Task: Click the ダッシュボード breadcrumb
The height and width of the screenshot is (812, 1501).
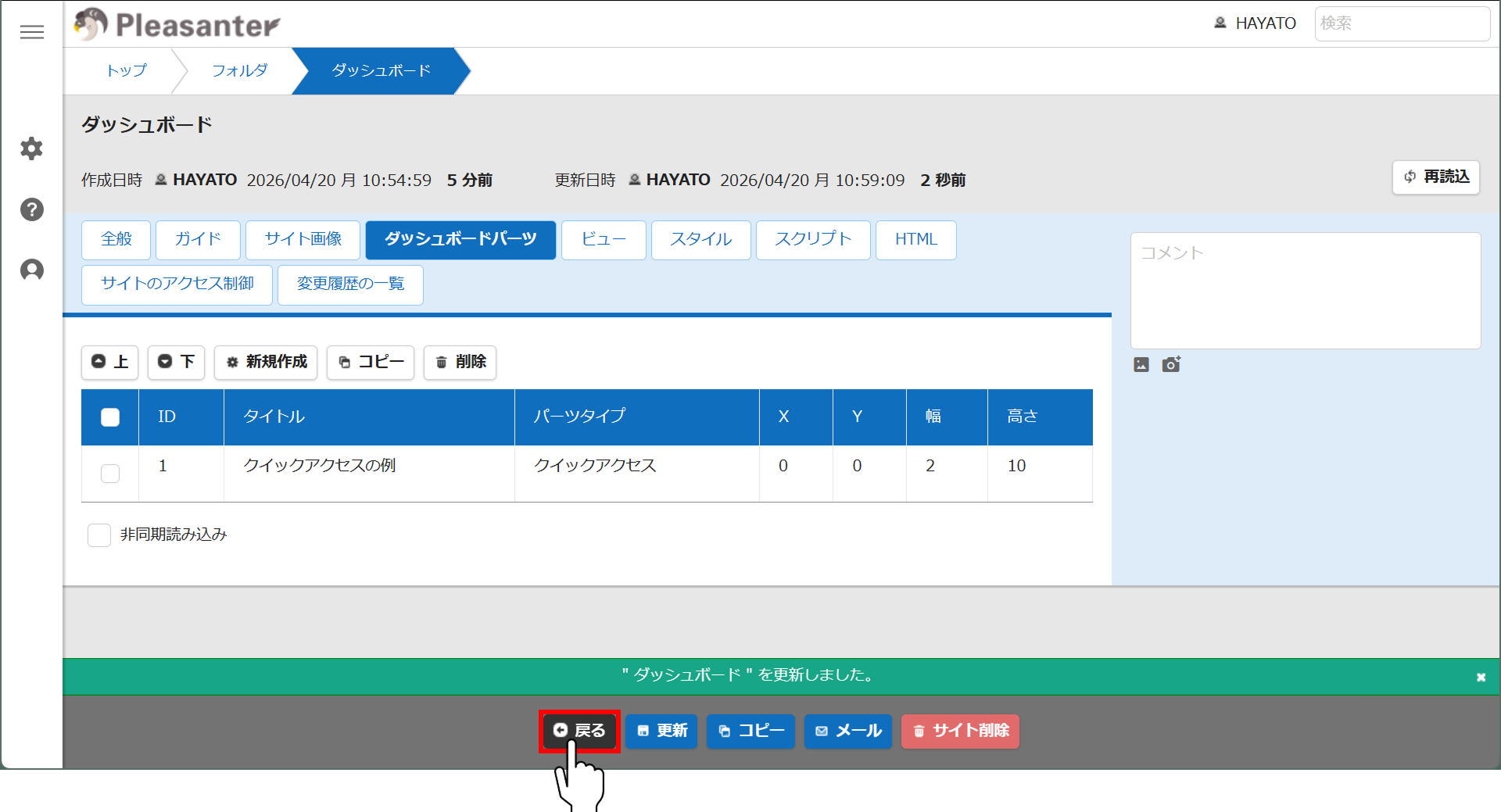Action: 381,70
